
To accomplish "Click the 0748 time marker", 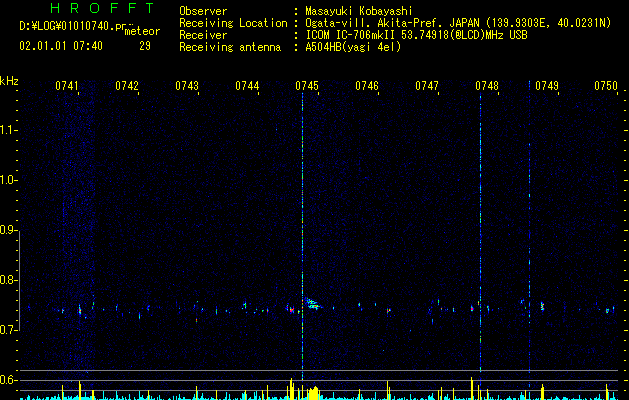I will 487,86.
